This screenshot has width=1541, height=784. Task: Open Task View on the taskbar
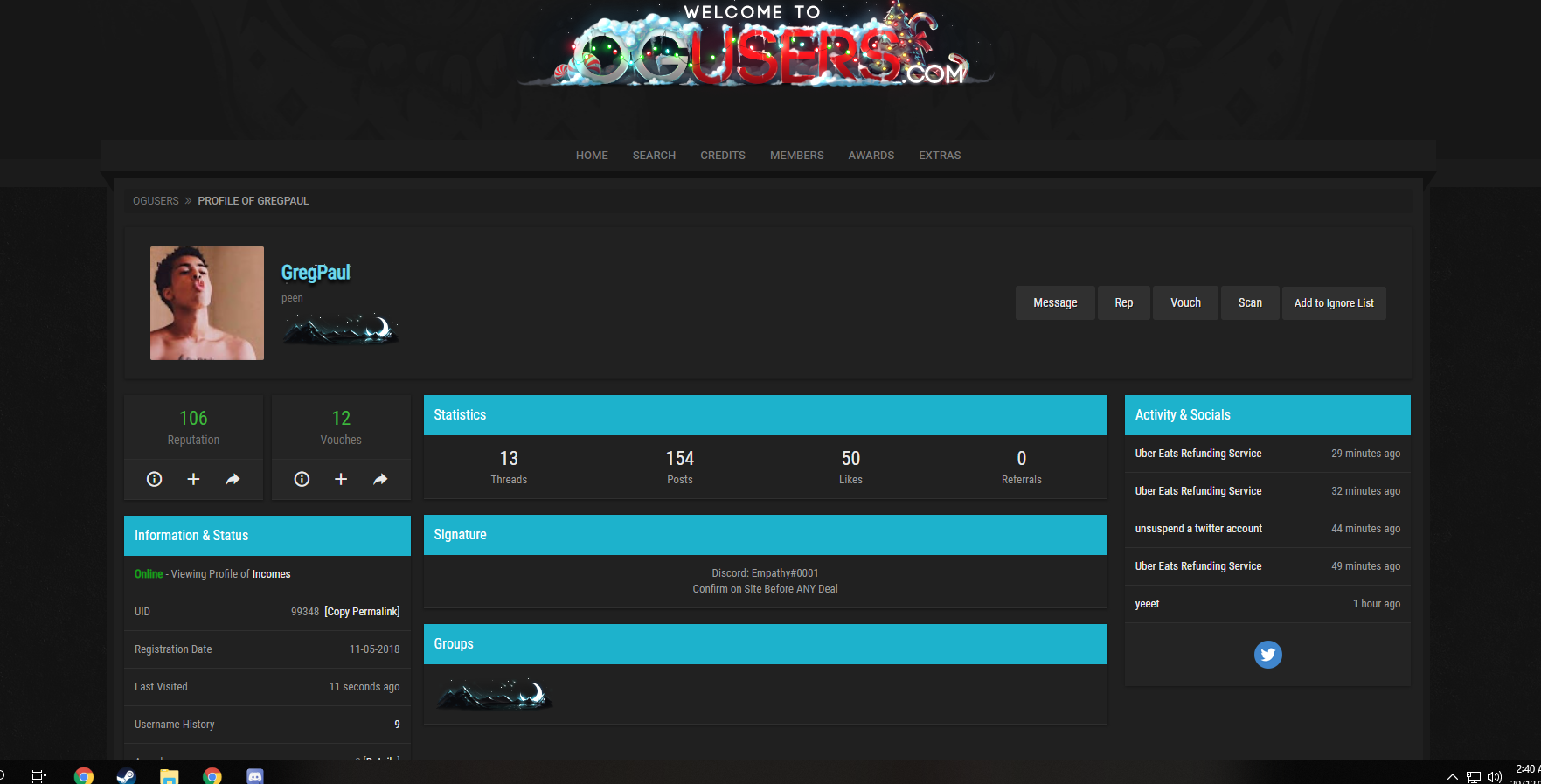pos(39,775)
